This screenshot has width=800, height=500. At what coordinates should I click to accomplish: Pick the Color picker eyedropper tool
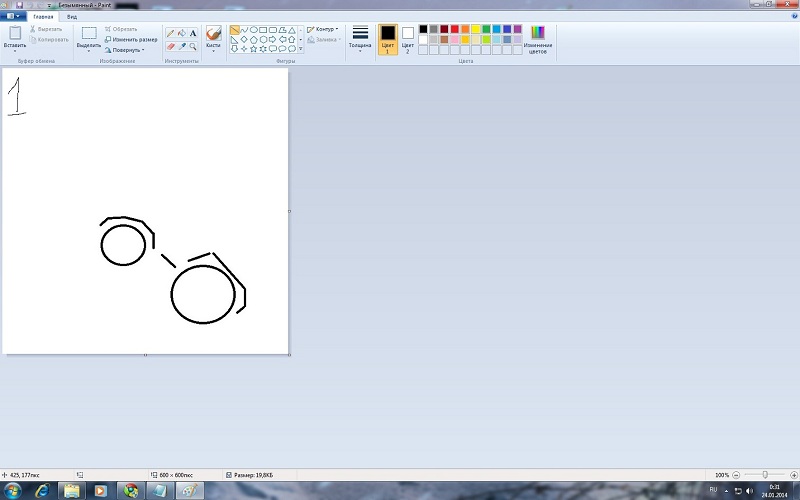tap(181, 46)
